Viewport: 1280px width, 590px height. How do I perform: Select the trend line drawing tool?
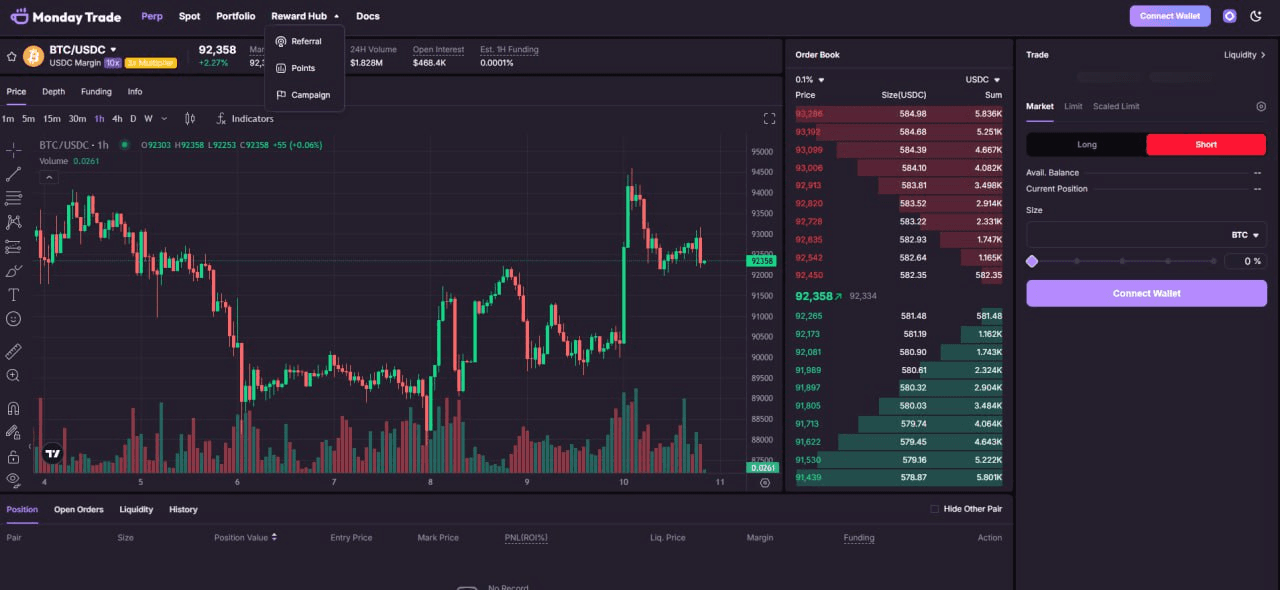[13, 173]
